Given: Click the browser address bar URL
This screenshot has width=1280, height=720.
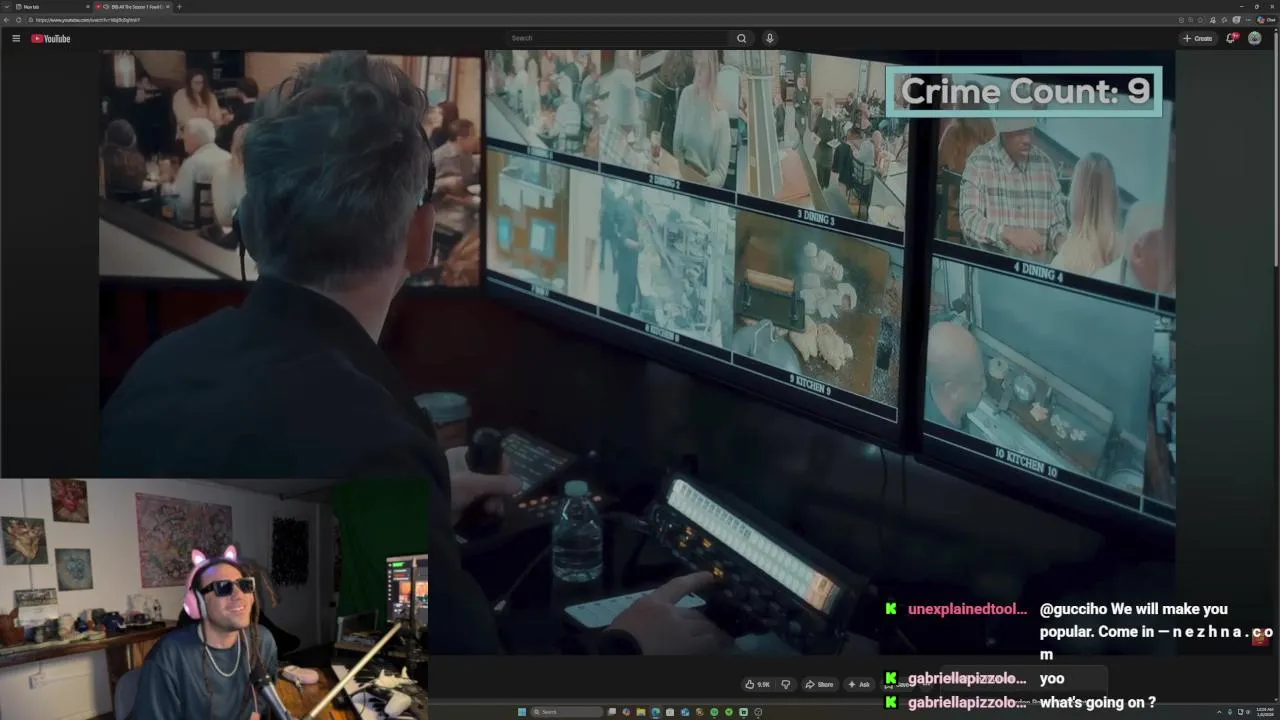Looking at the screenshot, I should click(88, 20).
